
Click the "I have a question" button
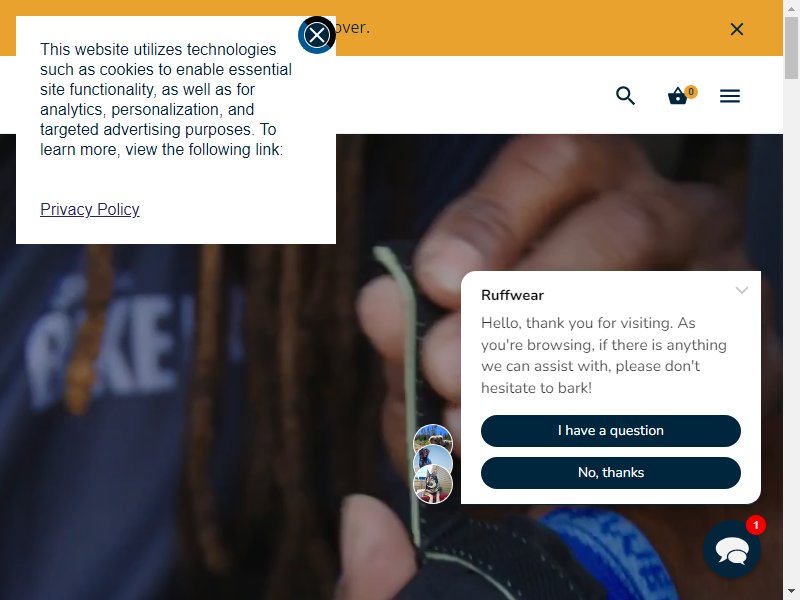[611, 431]
